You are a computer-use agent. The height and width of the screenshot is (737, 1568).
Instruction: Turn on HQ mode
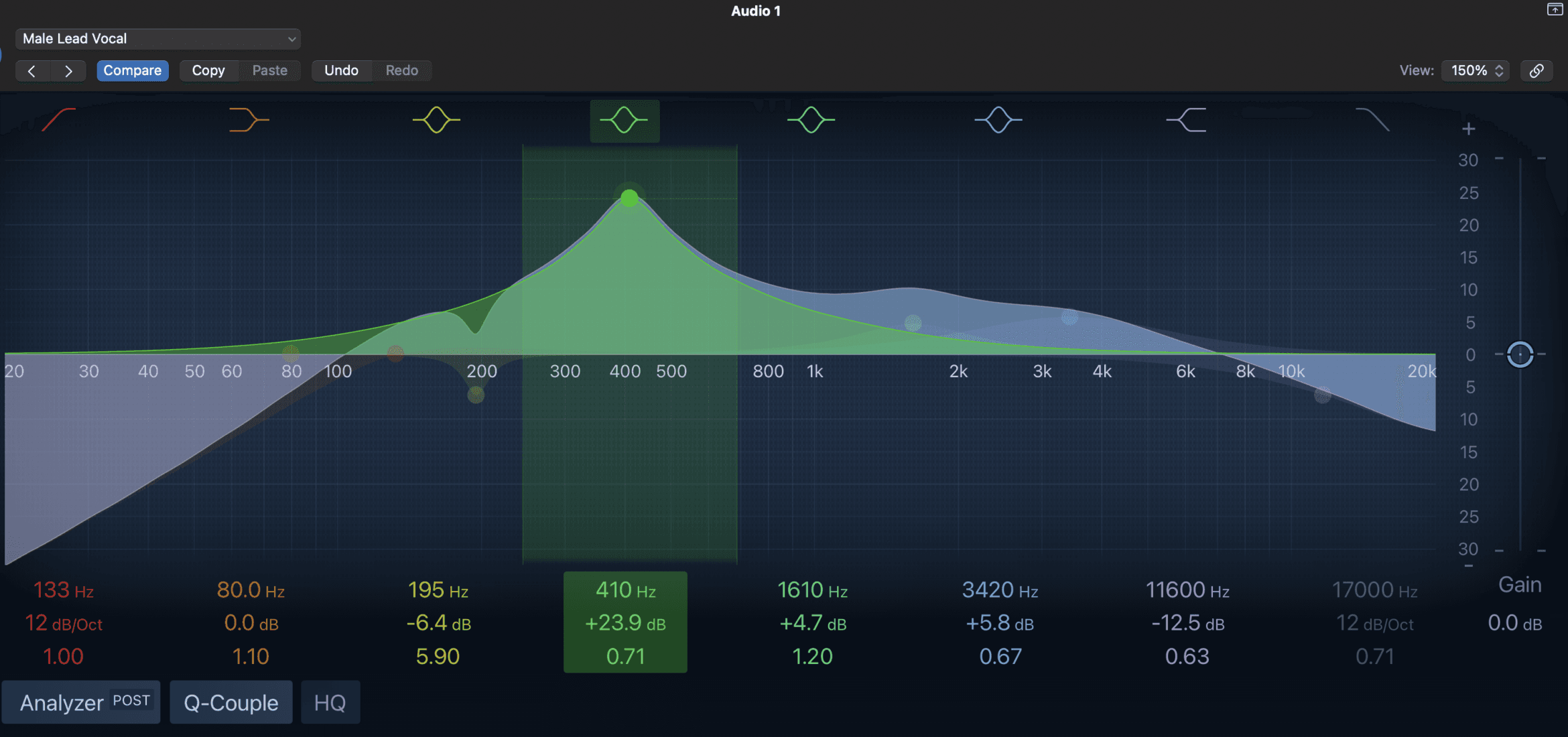(330, 702)
